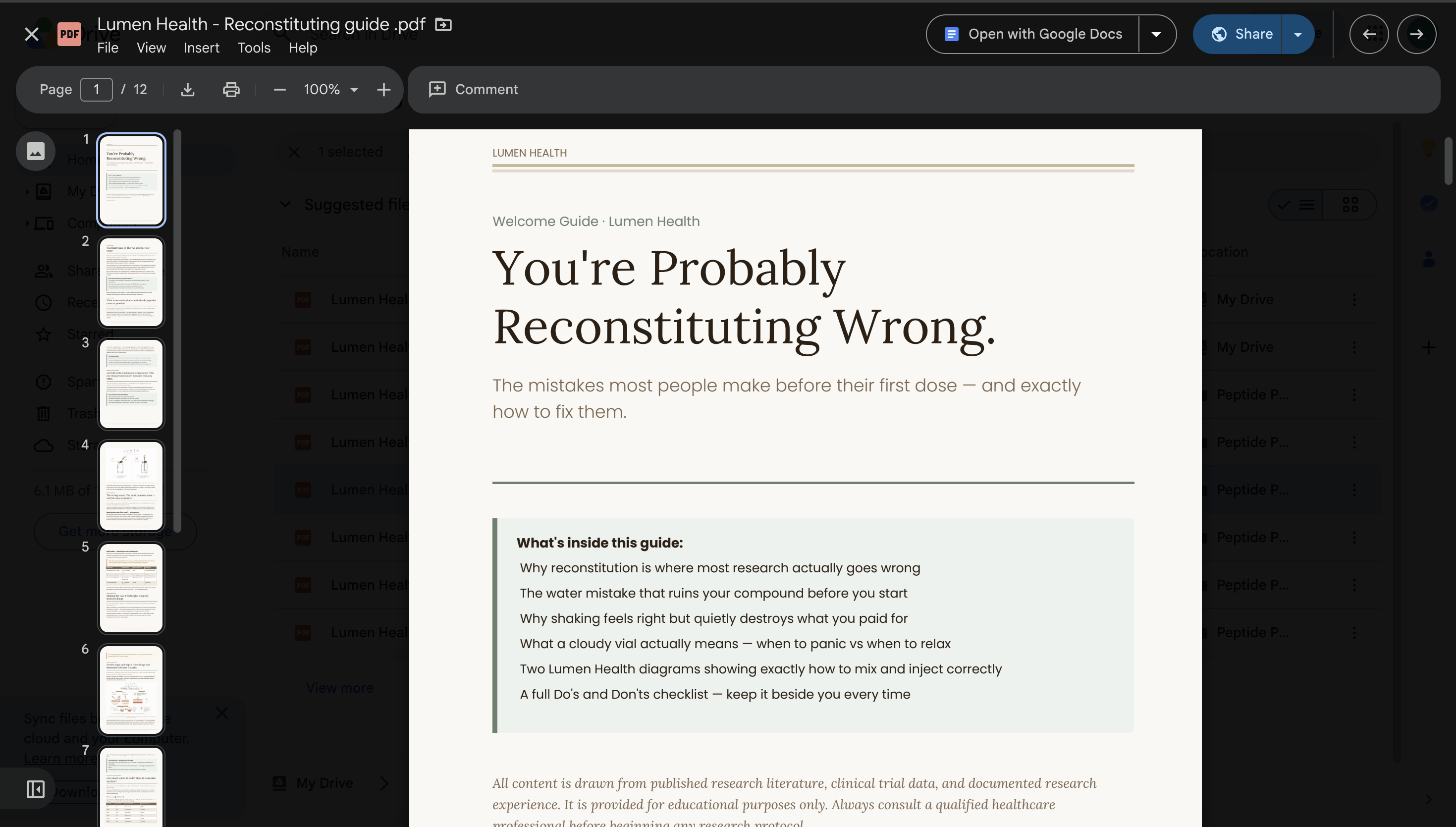Click the thumbnails view image icon
Viewport: 1456px width, 827px height.
pos(35,151)
